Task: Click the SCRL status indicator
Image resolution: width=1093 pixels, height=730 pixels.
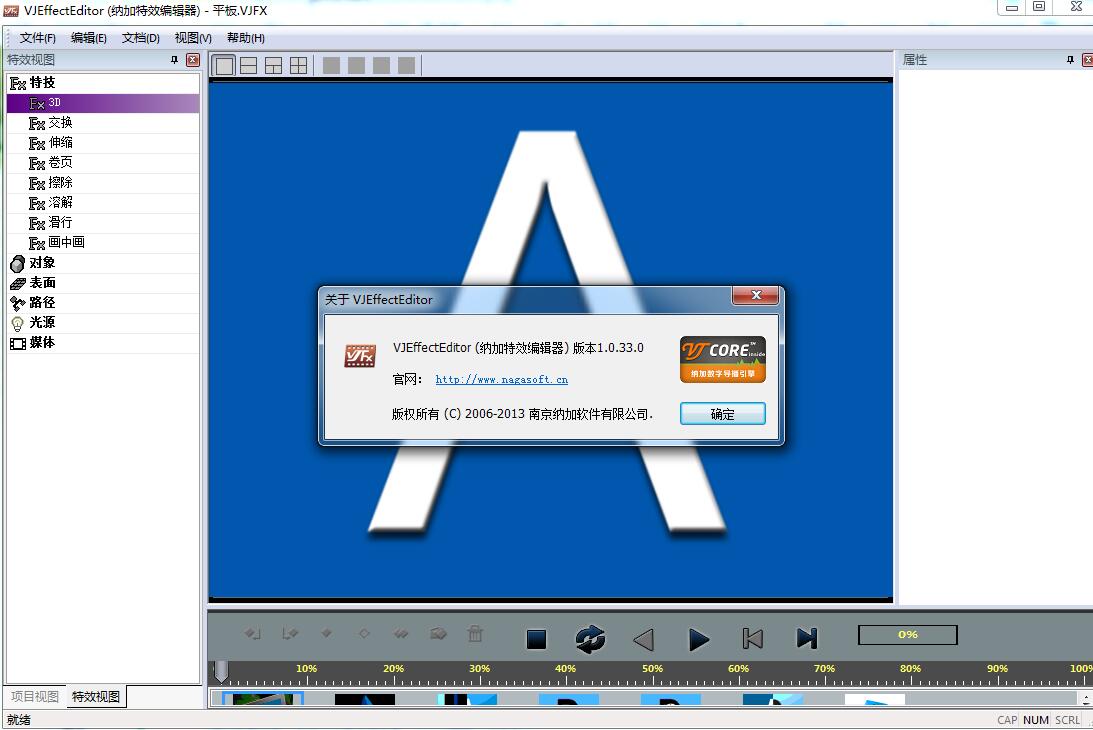Action: point(1067,720)
